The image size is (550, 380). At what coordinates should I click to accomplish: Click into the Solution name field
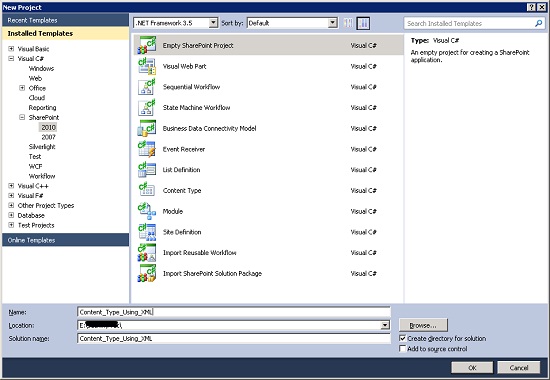click(x=234, y=339)
